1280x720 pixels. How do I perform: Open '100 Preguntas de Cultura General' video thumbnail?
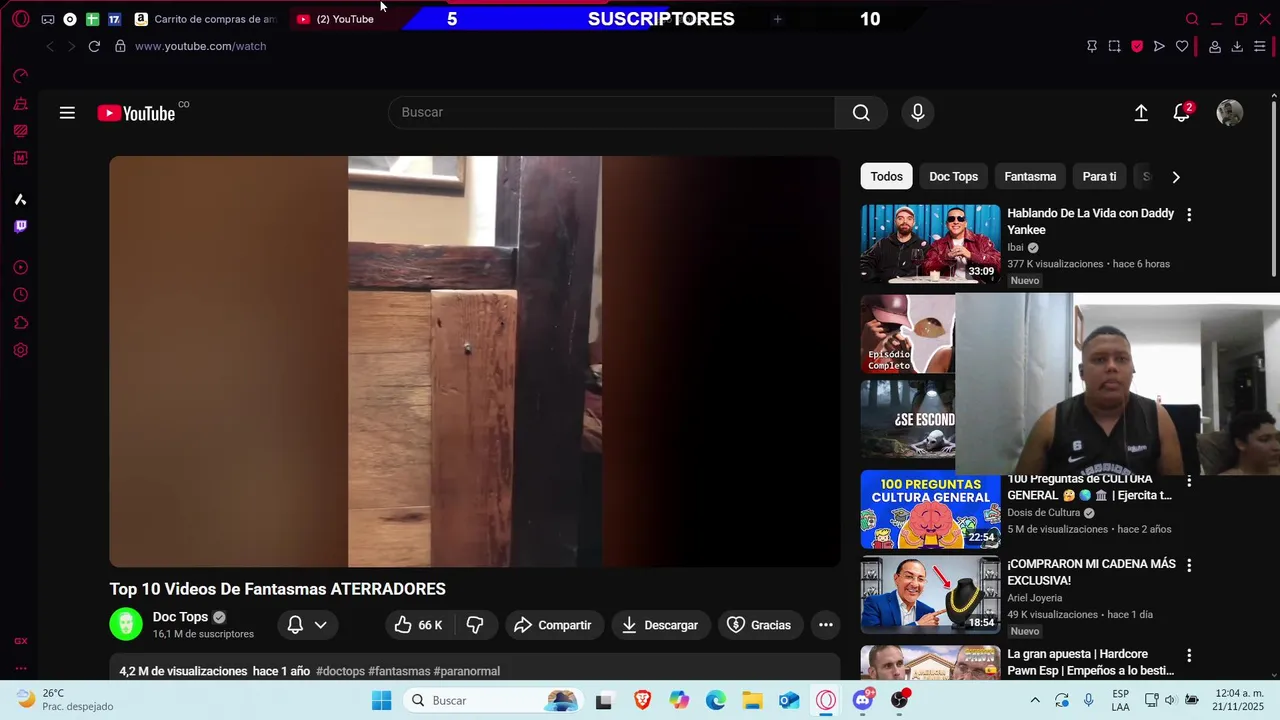pos(930,509)
